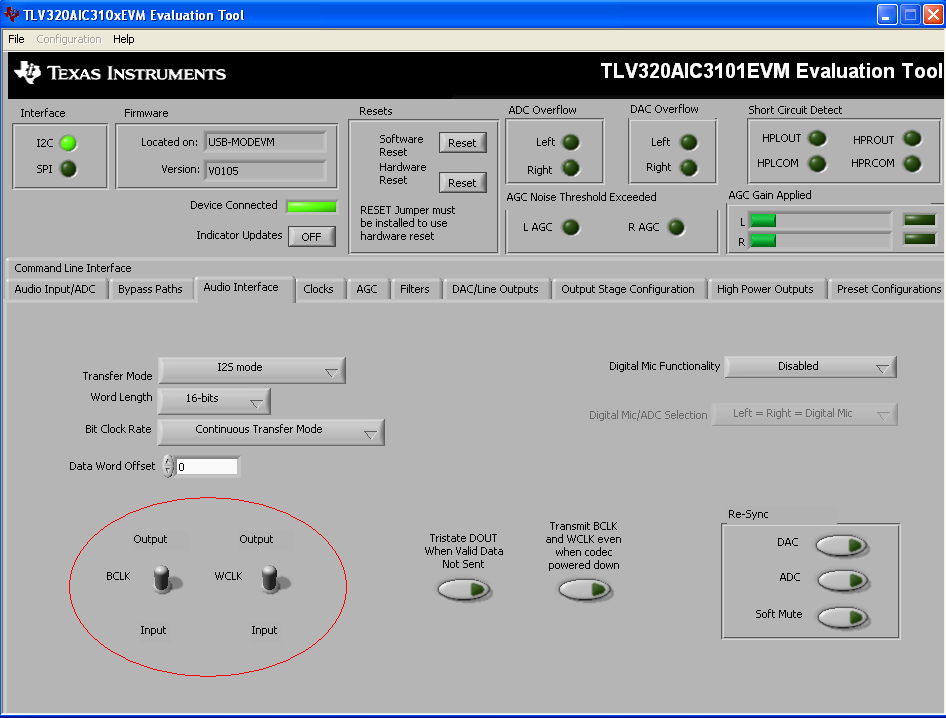This screenshot has height=718, width=946.
Task: Click the DAC Overflow Right LED
Action: (689, 167)
